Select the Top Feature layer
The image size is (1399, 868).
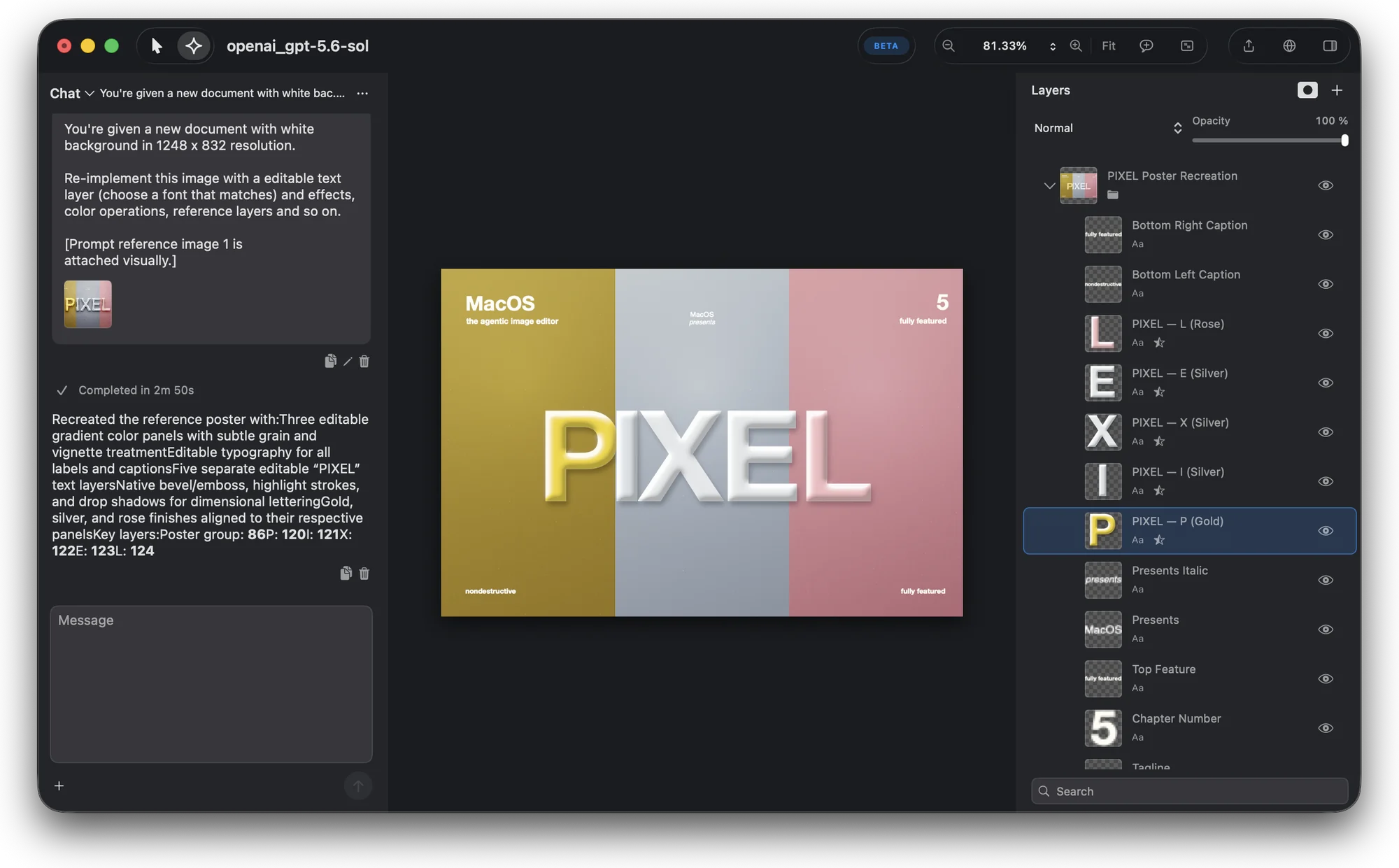[1190, 678]
